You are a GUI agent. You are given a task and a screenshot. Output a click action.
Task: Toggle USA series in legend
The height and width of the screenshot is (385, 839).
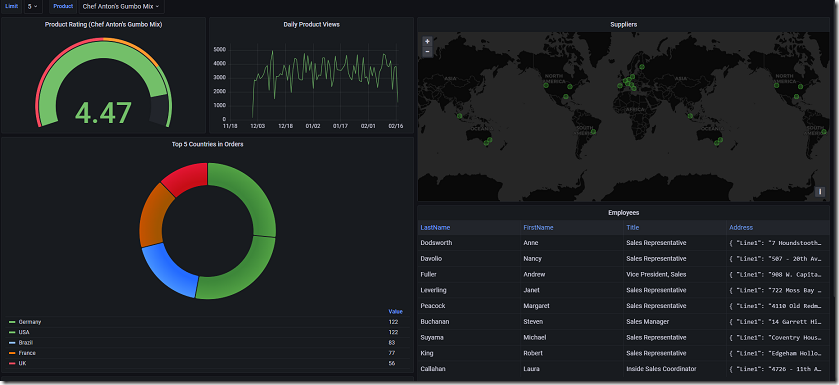24,333
